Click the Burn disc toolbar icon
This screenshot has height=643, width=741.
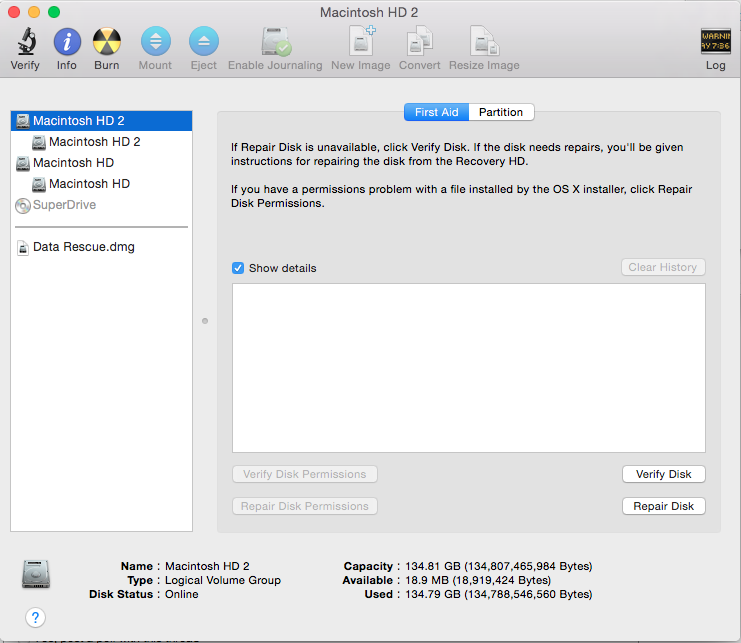[107, 42]
